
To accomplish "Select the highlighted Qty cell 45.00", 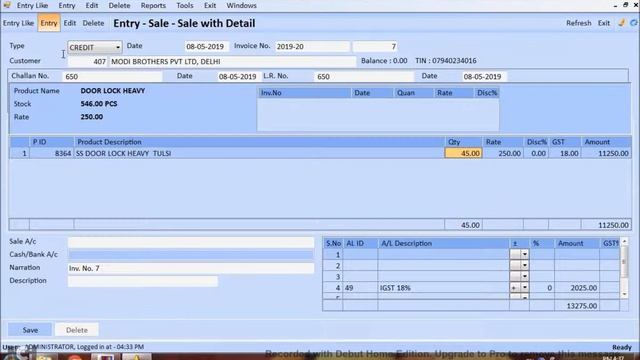I will (x=463, y=153).
